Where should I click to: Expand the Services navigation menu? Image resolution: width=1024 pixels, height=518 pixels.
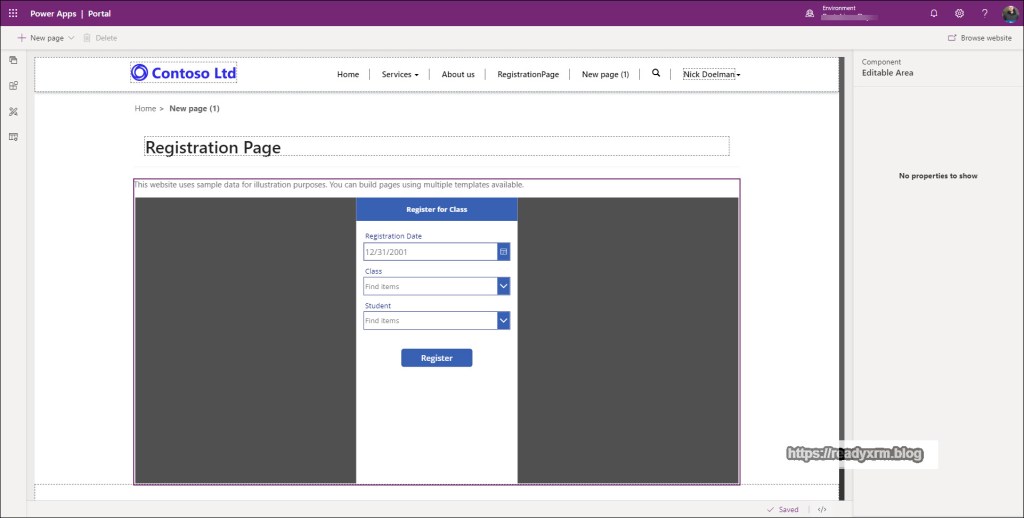400,74
